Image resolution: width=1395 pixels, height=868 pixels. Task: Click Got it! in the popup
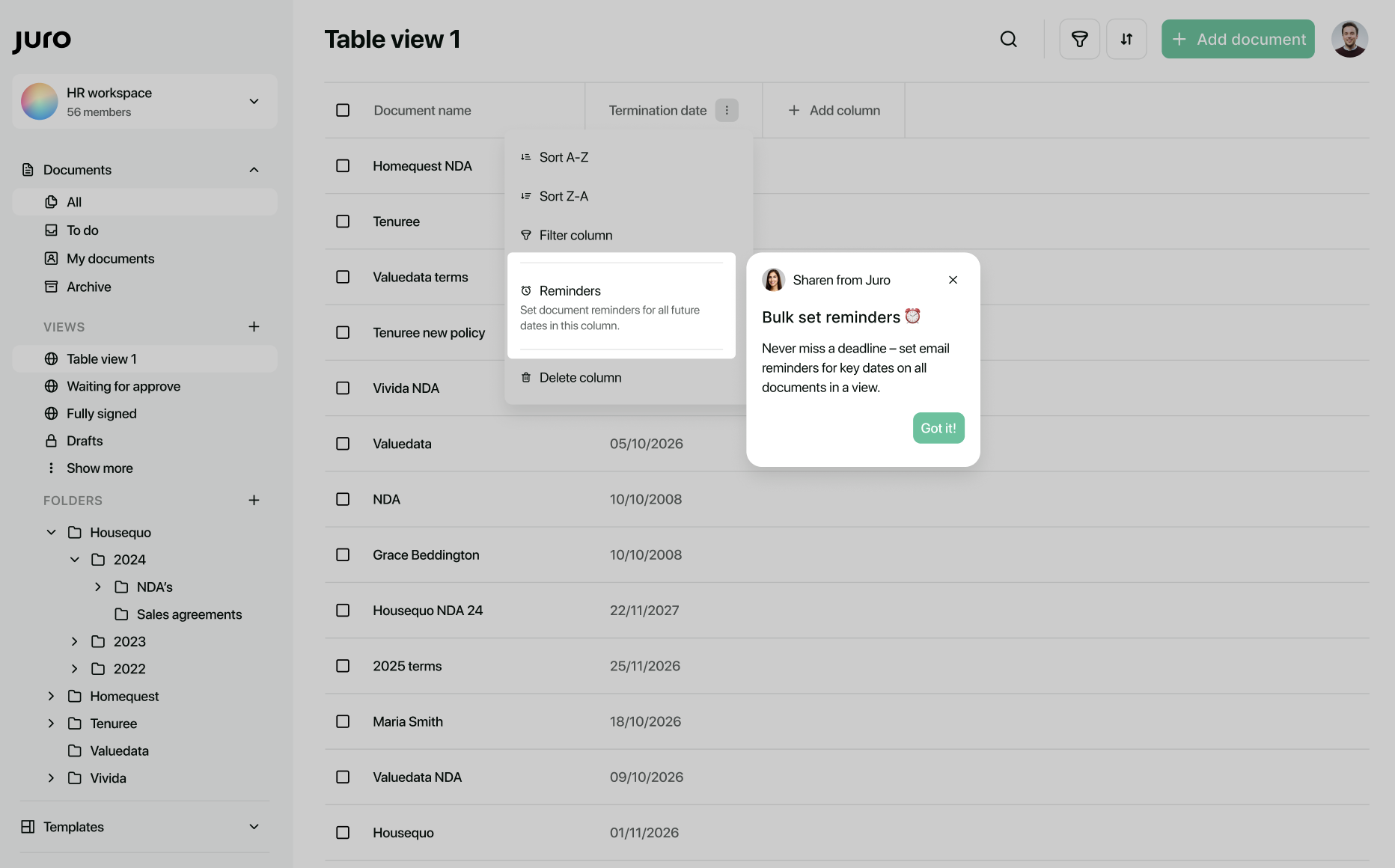(x=938, y=428)
